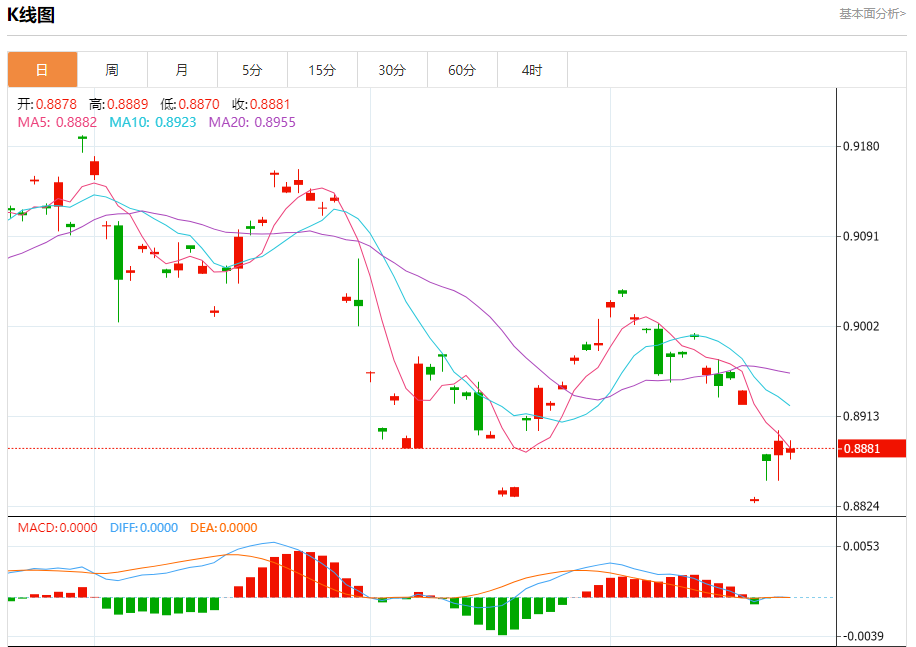
Task: Click the MACD value label
Action: [57, 528]
